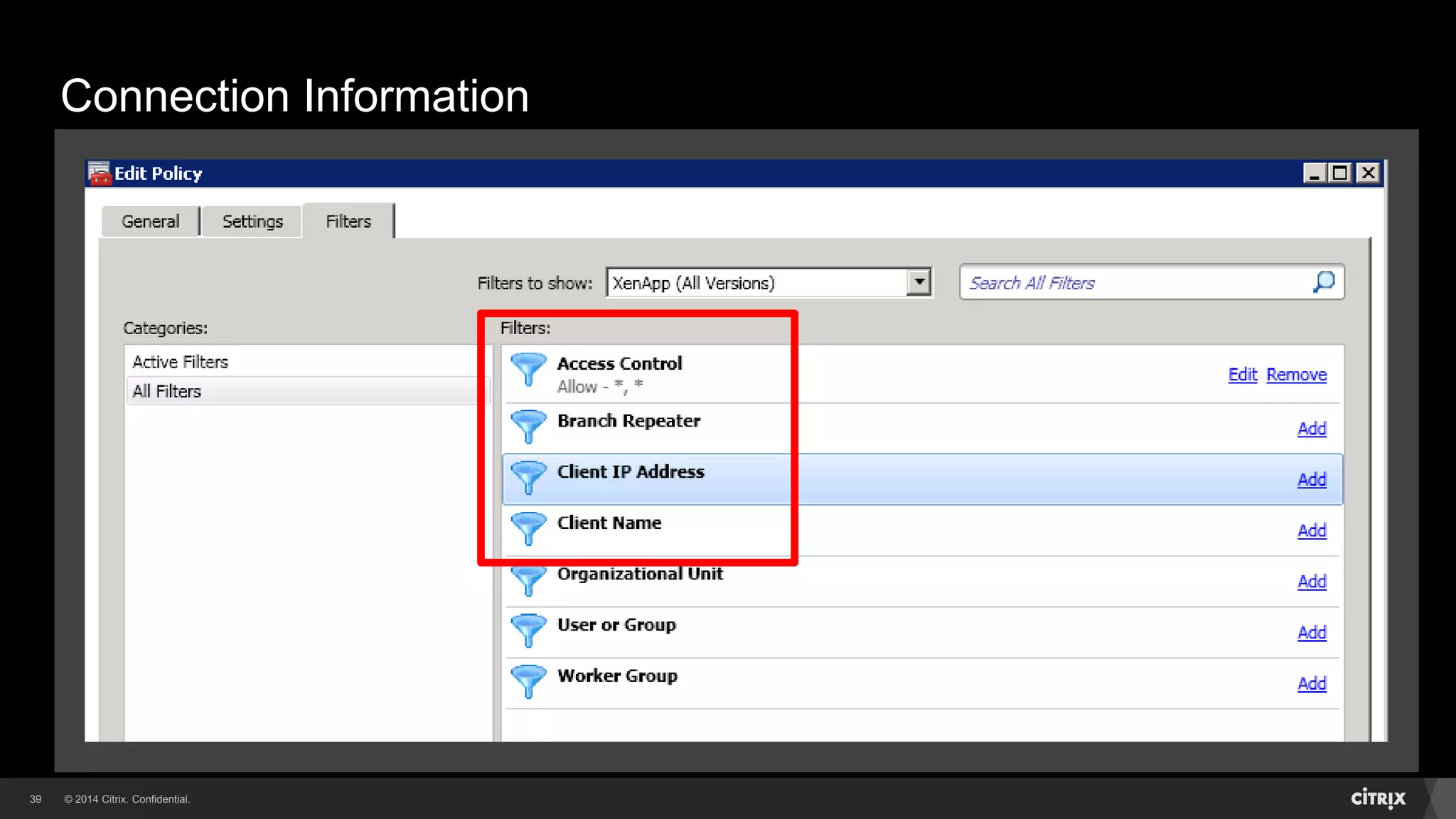The height and width of the screenshot is (819, 1456).
Task: Add a Worker Group filter
Action: [1312, 685]
